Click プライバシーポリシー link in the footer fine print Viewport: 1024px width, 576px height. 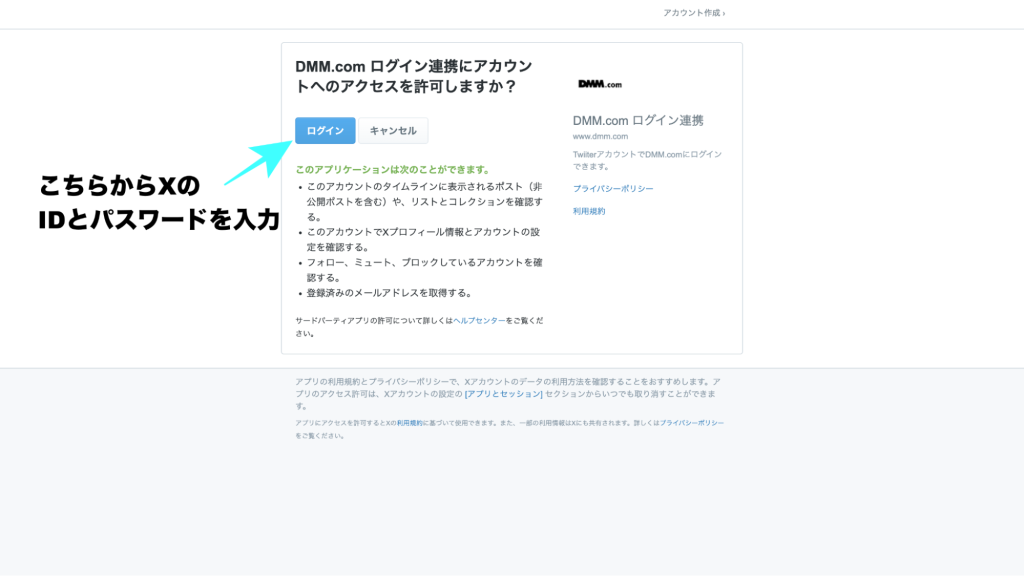pos(691,423)
